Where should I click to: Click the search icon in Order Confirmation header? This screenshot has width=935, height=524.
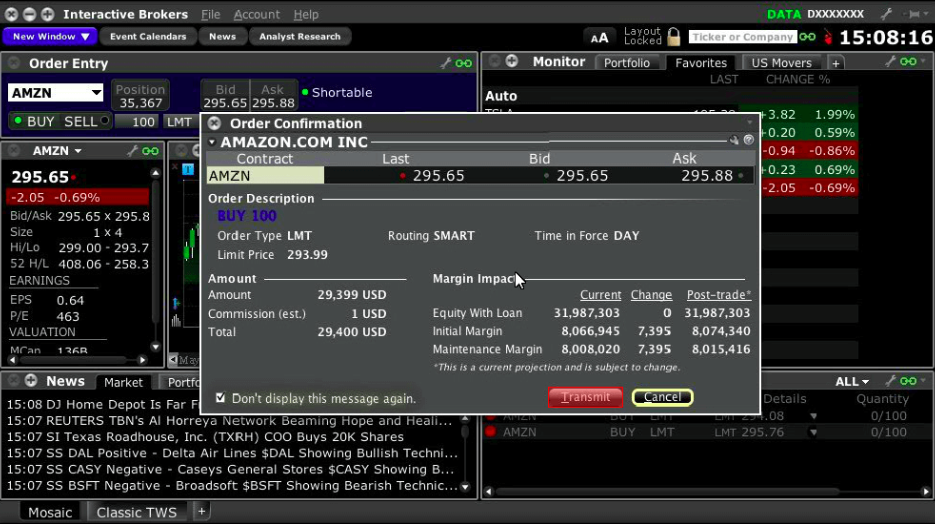[x=734, y=140]
